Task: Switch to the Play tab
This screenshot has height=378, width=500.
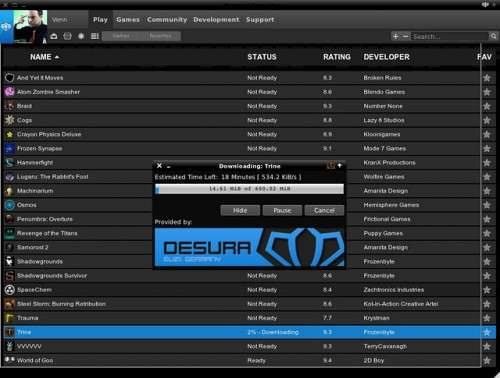Action: [100, 20]
